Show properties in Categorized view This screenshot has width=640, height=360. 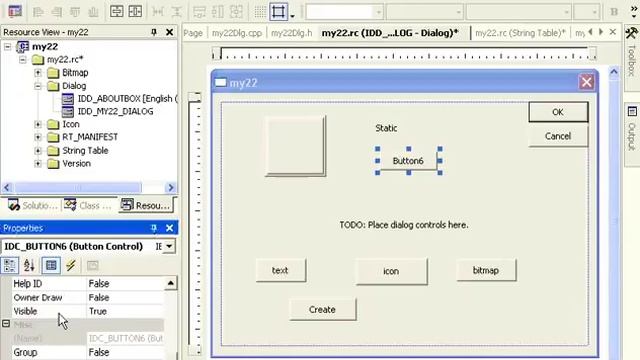pyautogui.click(x=10, y=266)
